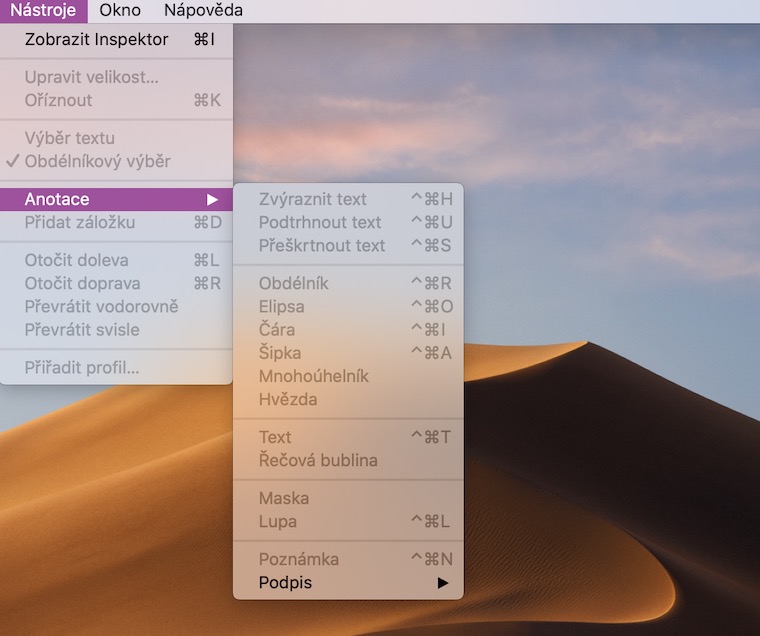The image size is (760, 636).
Task: Click Přidat záložku item
Action: (116, 223)
